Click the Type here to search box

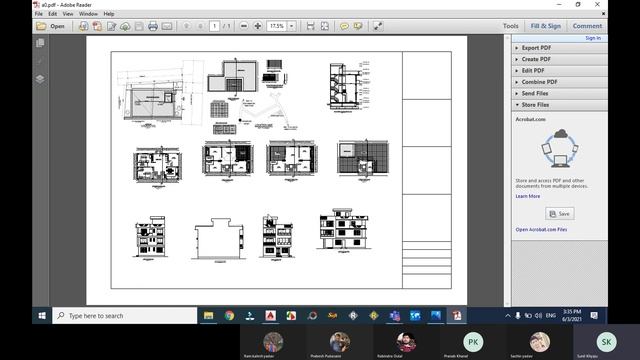tap(124, 316)
